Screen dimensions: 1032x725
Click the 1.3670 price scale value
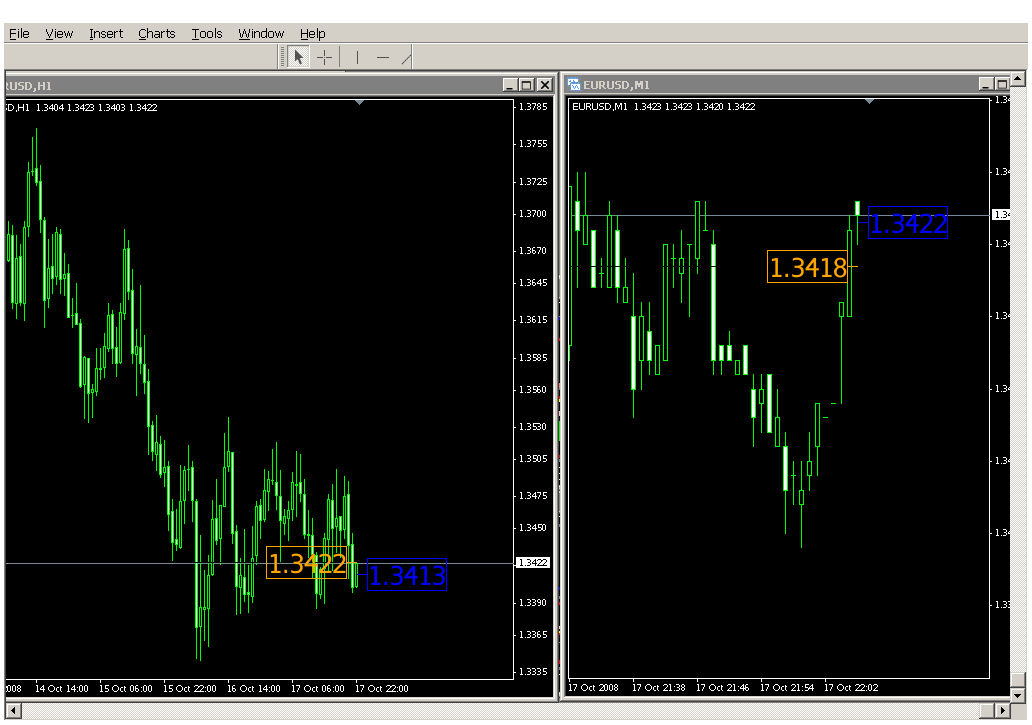[x=533, y=251]
